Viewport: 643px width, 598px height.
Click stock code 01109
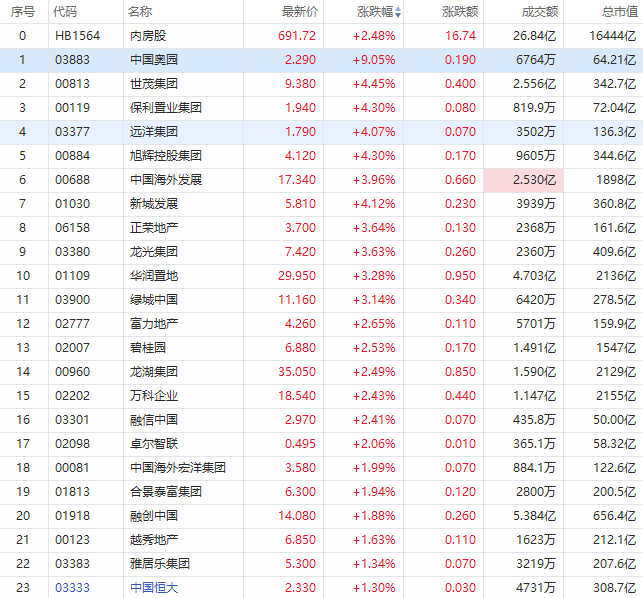72,276
